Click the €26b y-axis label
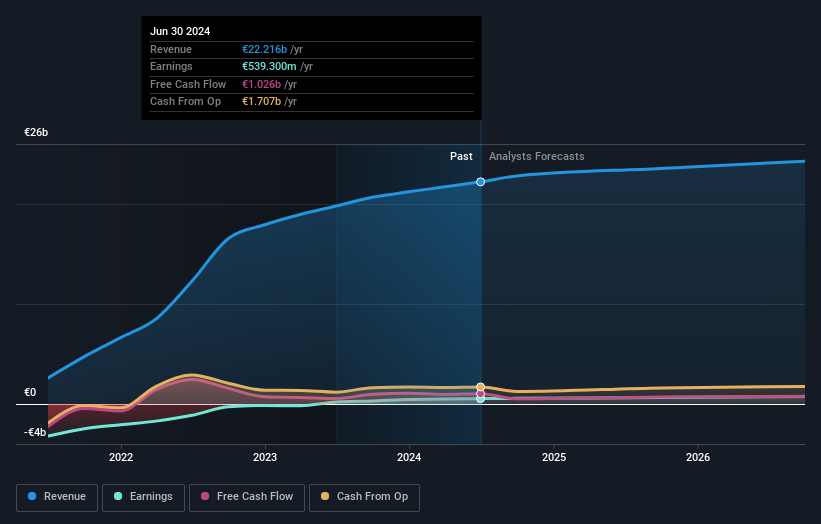The width and height of the screenshot is (821, 524). click(36, 132)
